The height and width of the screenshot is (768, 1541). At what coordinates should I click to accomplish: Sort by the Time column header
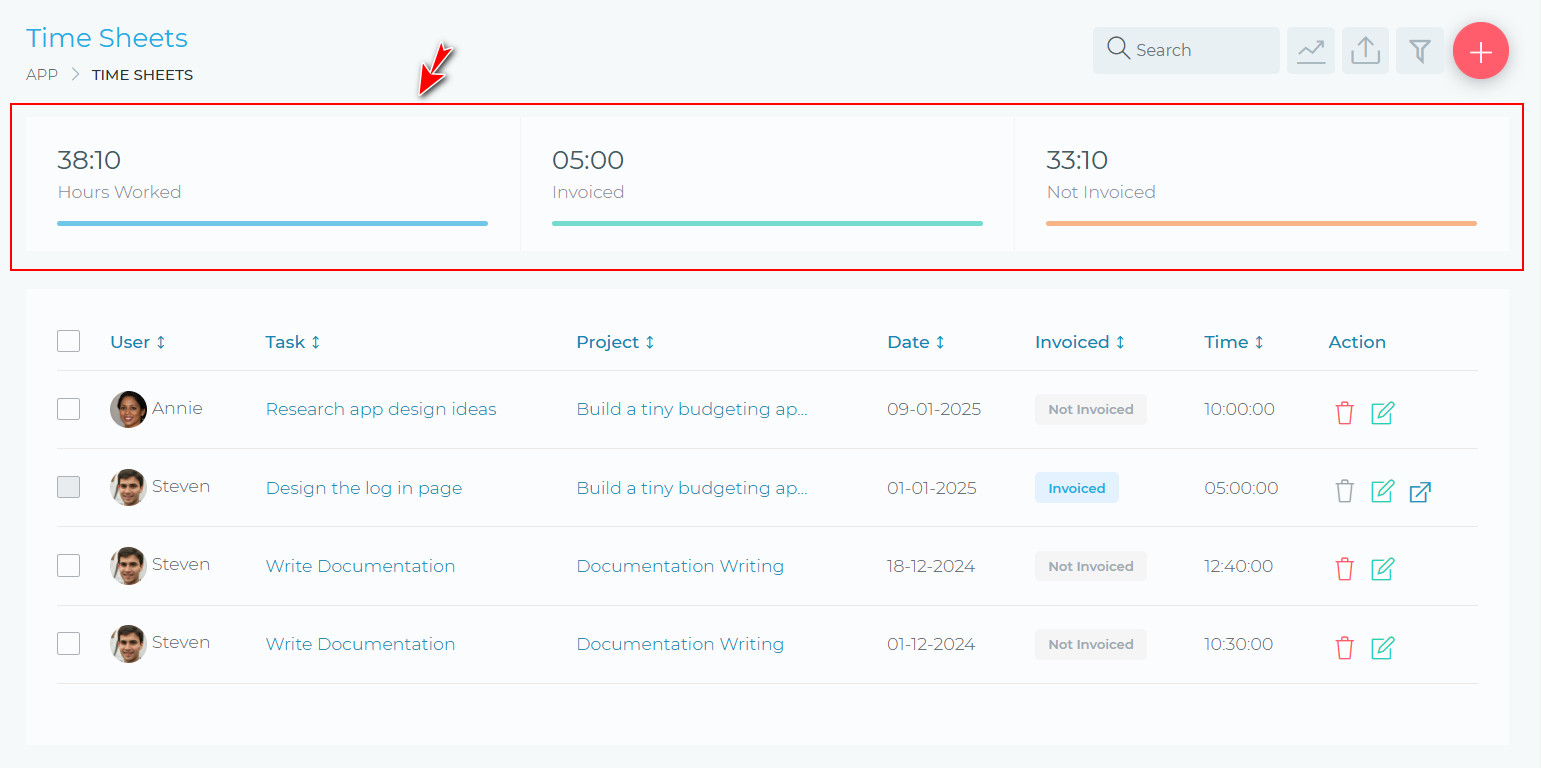click(x=1233, y=342)
